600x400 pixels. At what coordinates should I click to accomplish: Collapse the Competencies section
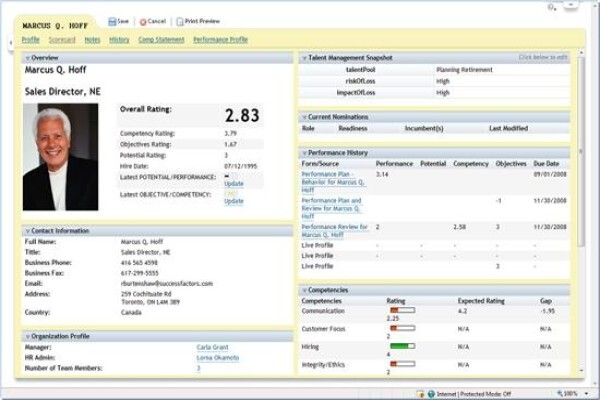[305, 291]
